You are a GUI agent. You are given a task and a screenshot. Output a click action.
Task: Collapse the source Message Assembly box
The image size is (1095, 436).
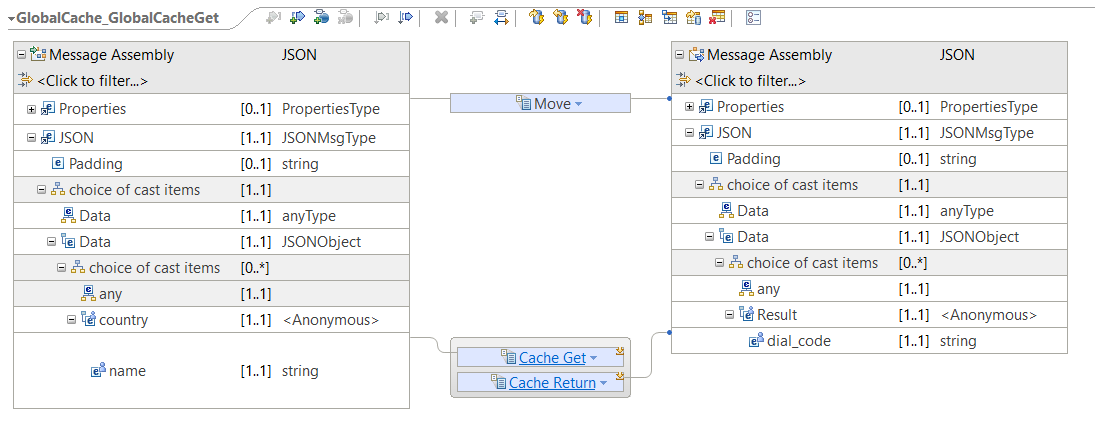tap(21, 54)
